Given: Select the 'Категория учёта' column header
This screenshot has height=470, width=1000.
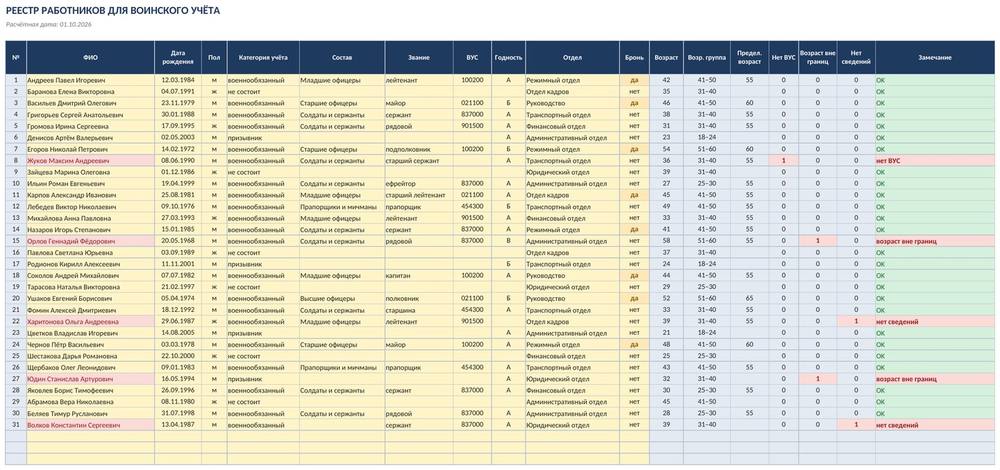Looking at the screenshot, I should tap(263, 57).
